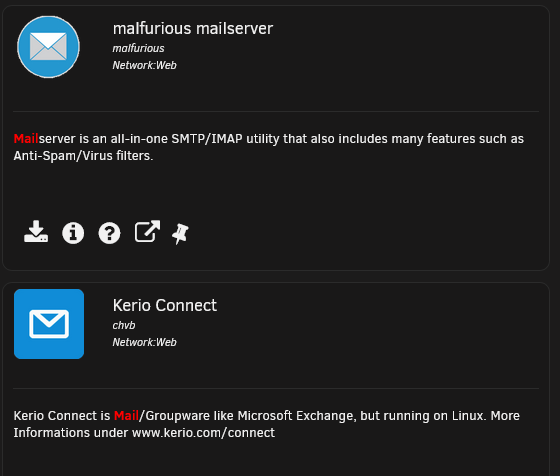Open the Kerio Connect title
Screen dimensions: 560x476
[165, 305]
